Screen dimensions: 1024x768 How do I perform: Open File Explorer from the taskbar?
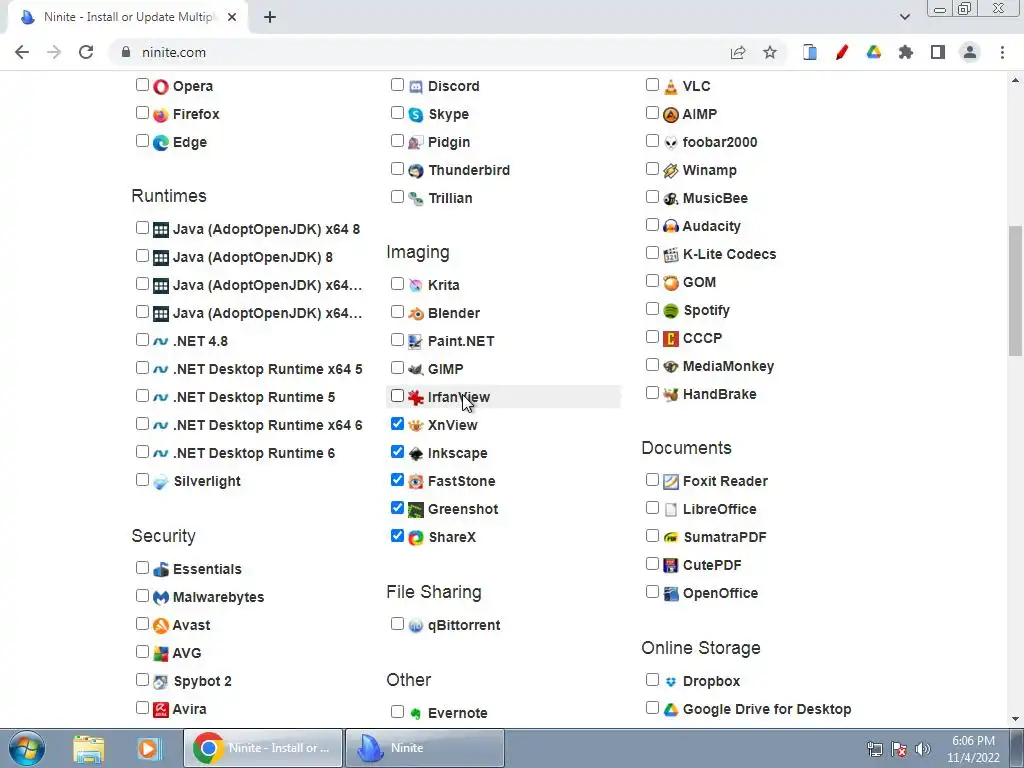89,748
